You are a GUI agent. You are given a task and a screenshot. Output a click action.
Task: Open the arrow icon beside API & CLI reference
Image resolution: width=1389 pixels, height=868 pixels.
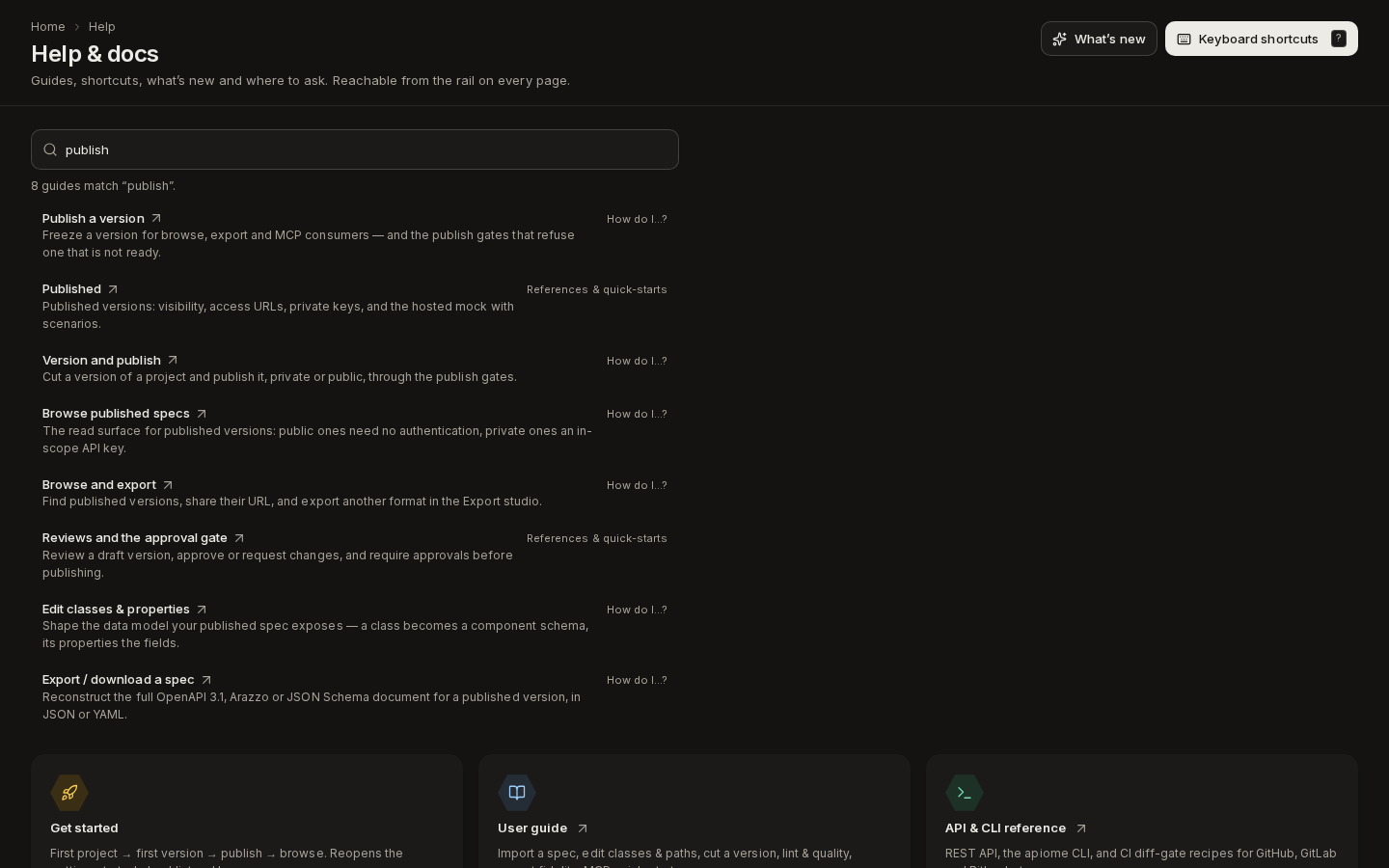[1081, 828]
